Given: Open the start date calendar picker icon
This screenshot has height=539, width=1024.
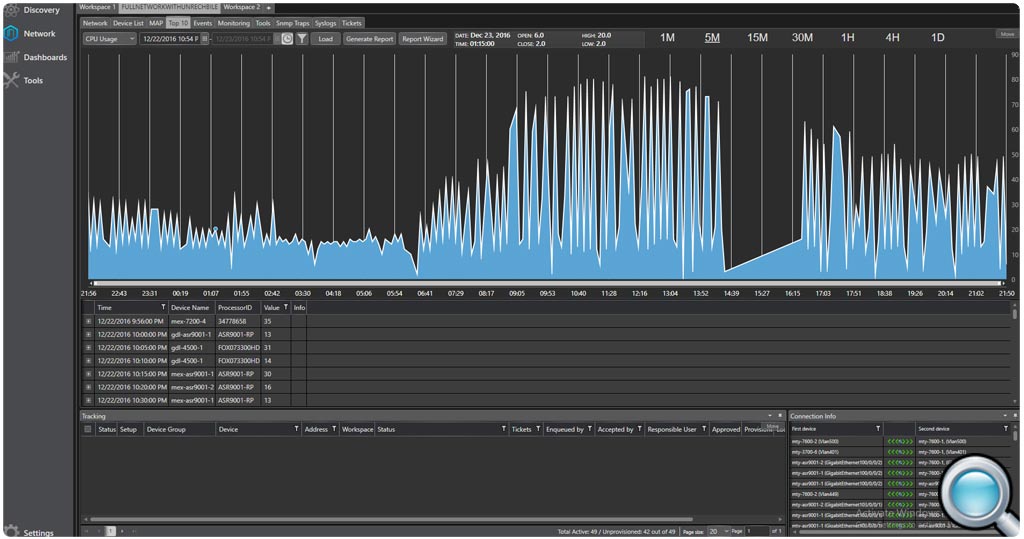Looking at the screenshot, I should point(204,39).
